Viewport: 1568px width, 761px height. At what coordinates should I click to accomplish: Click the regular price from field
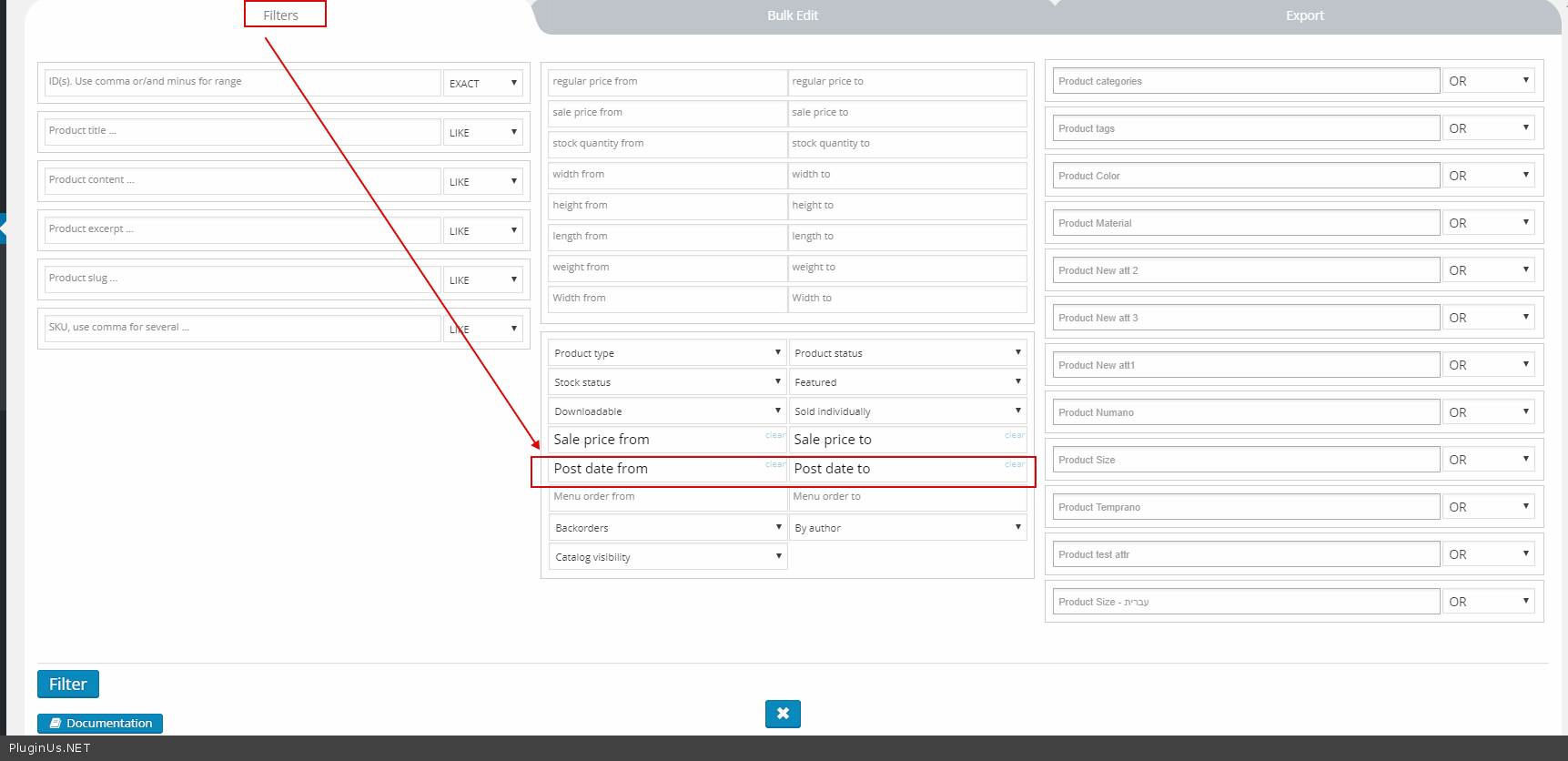667,82
